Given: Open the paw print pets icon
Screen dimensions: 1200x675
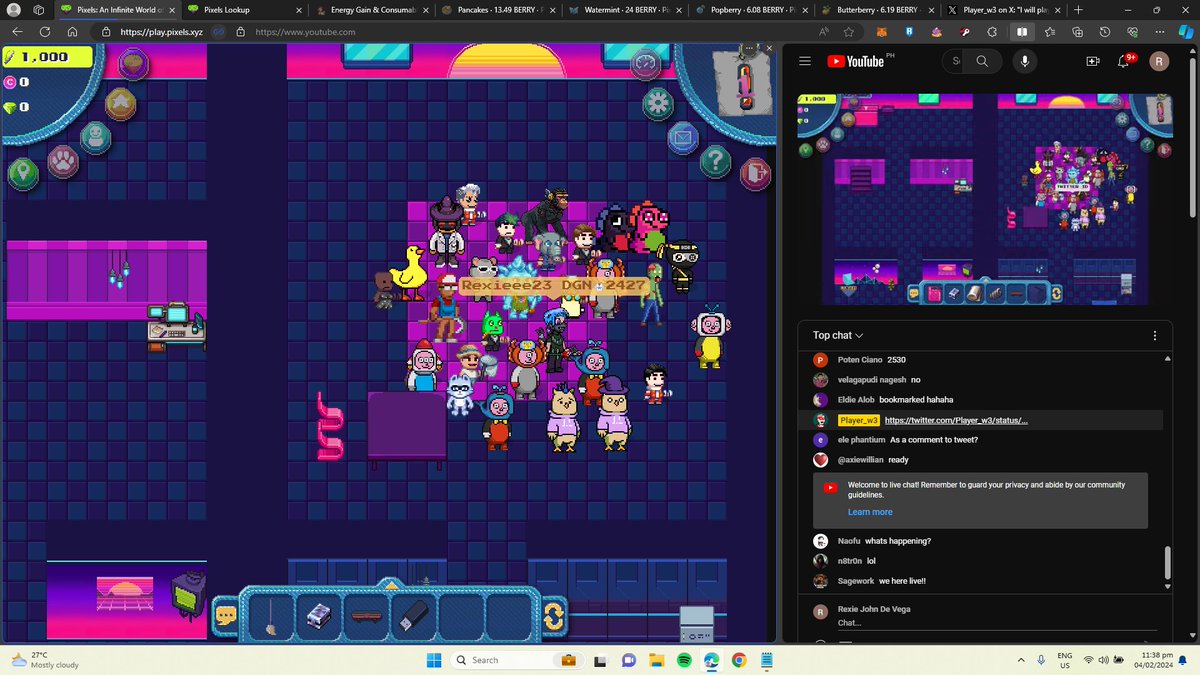Looking at the screenshot, I should click(63, 160).
